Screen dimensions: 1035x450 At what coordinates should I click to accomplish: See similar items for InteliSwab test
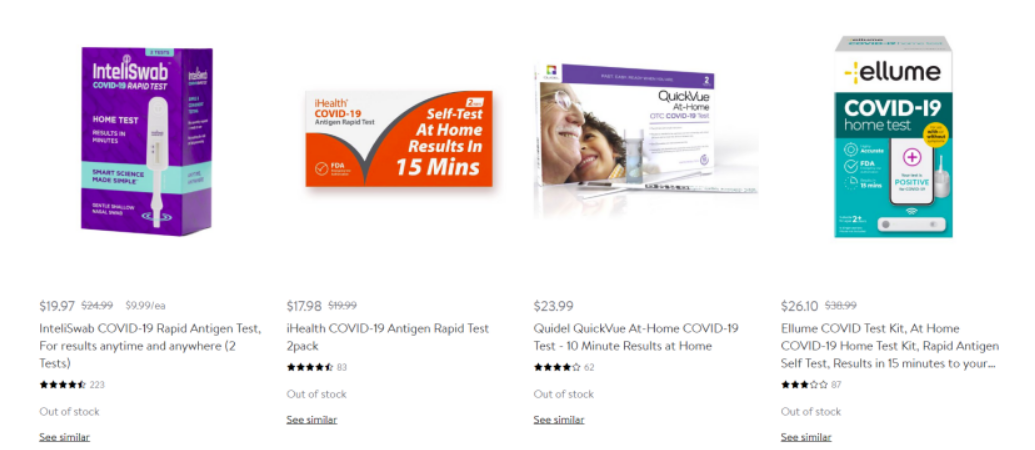coord(65,437)
